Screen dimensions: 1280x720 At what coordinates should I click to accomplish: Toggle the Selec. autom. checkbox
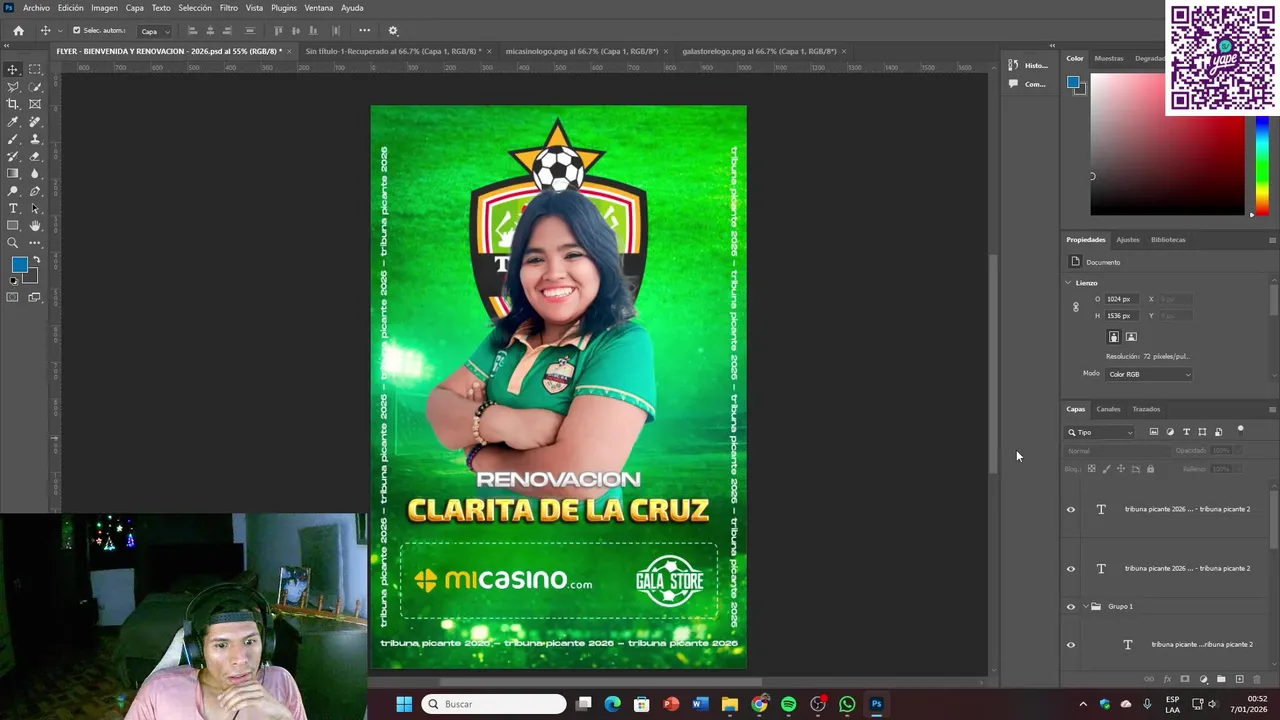[77, 30]
